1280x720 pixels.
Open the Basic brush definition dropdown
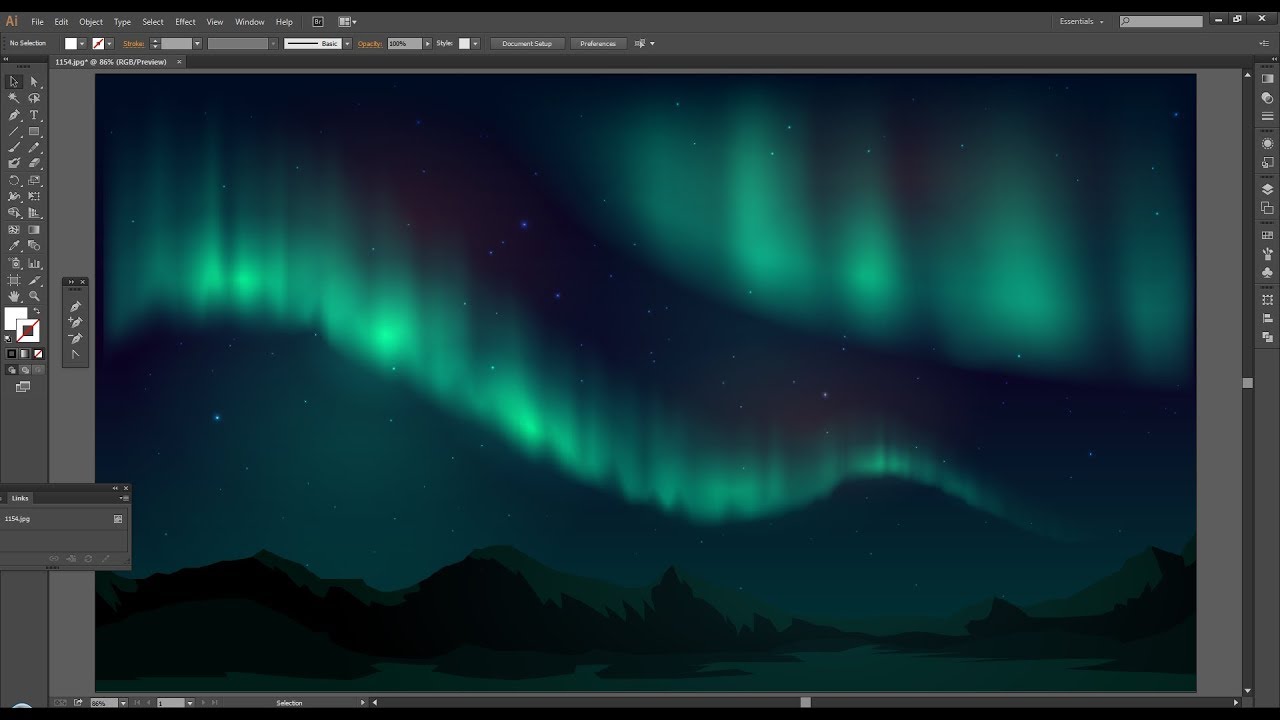click(347, 43)
